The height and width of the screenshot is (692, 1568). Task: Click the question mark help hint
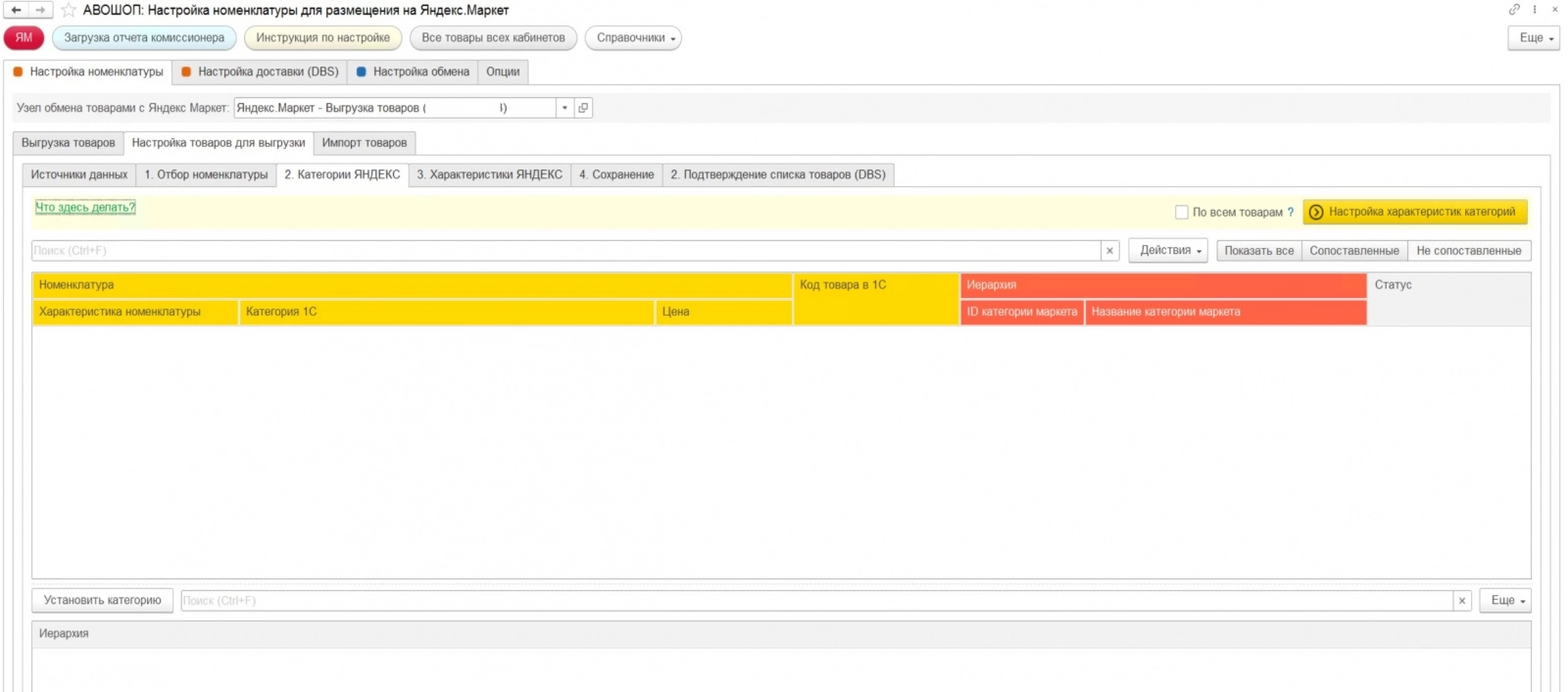(1290, 212)
